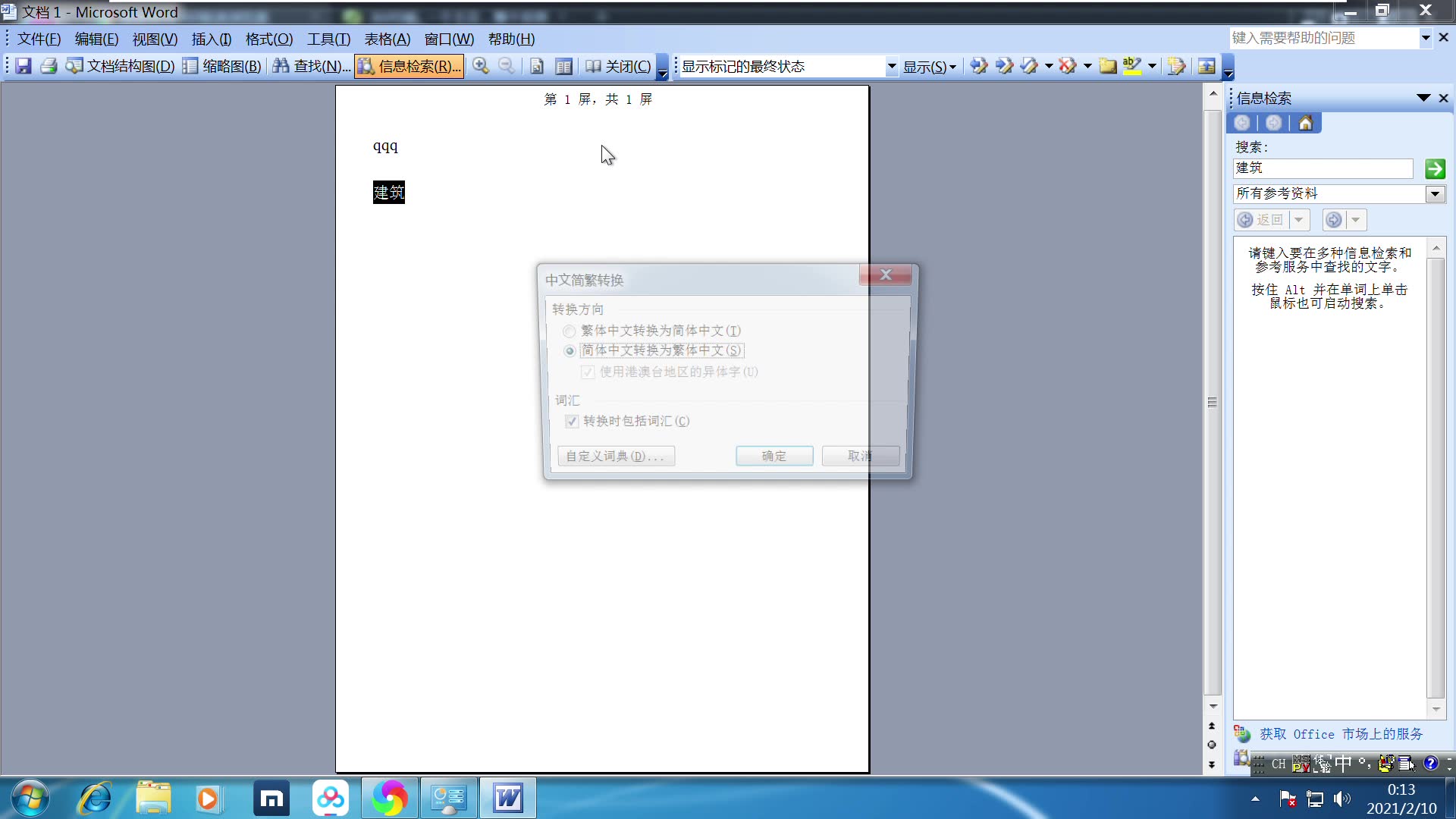Viewport: 1456px width, 819px height.
Task: Open the 表格(A) menu
Action: pyautogui.click(x=388, y=39)
